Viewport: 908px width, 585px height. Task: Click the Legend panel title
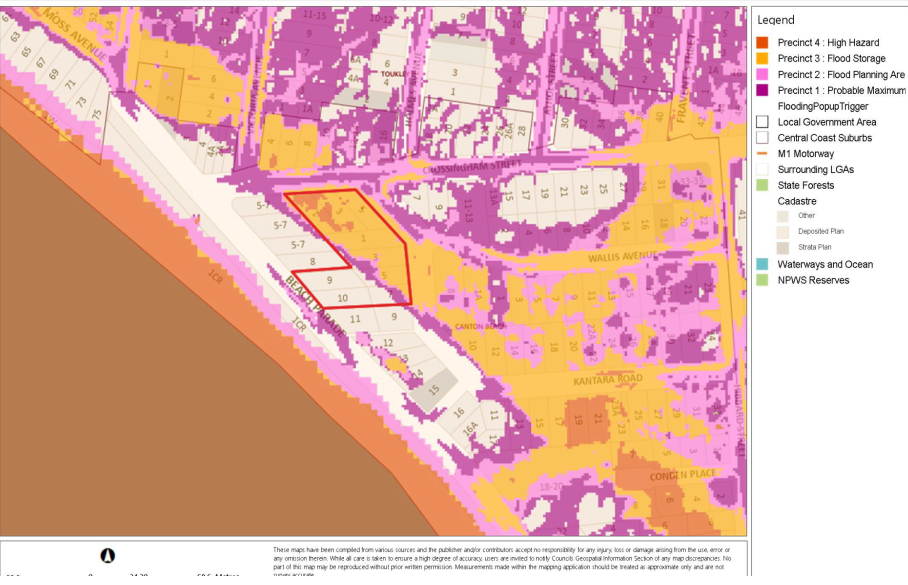click(776, 20)
